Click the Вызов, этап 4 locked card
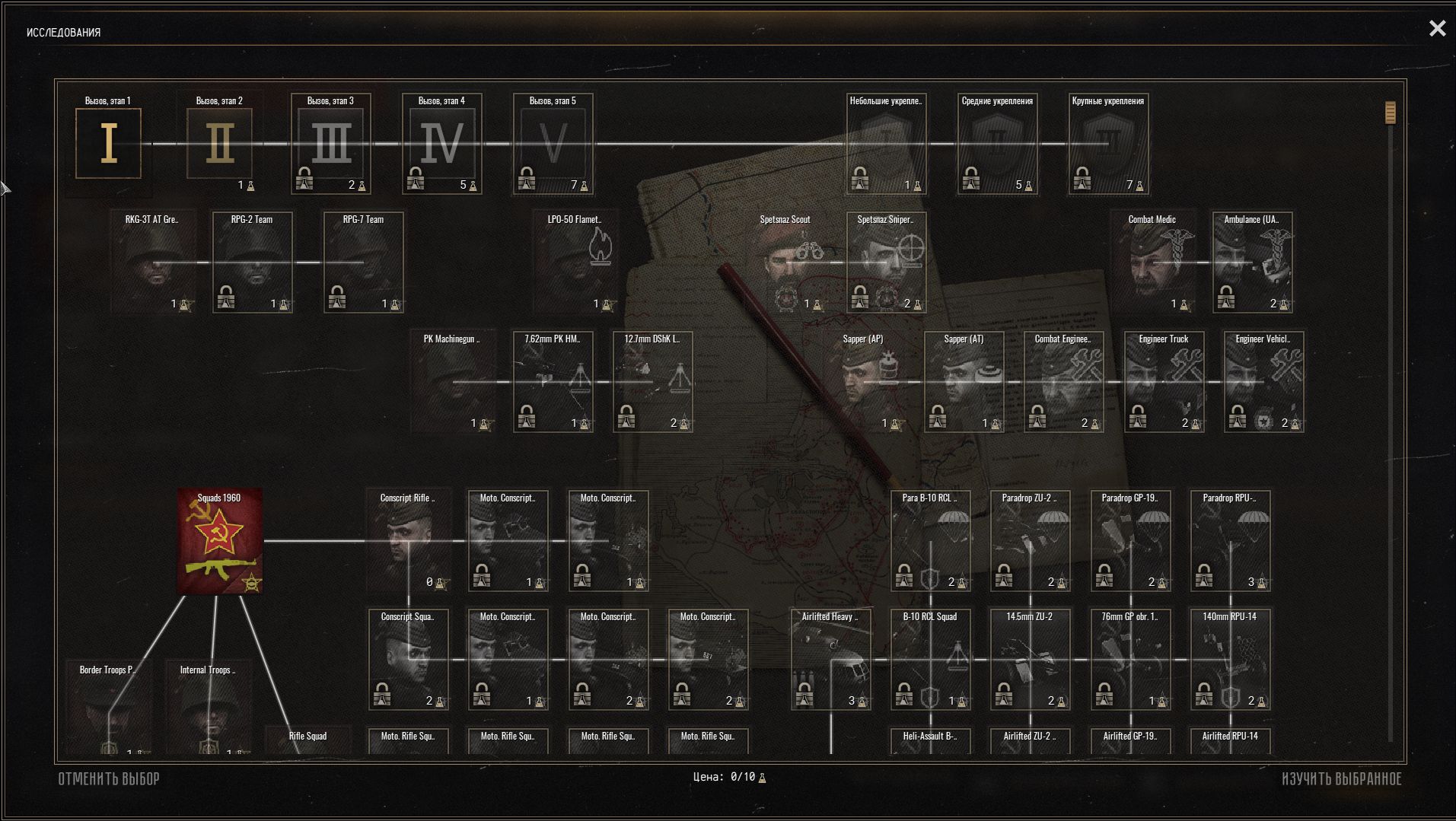The height and width of the screenshot is (821, 1456). point(442,143)
